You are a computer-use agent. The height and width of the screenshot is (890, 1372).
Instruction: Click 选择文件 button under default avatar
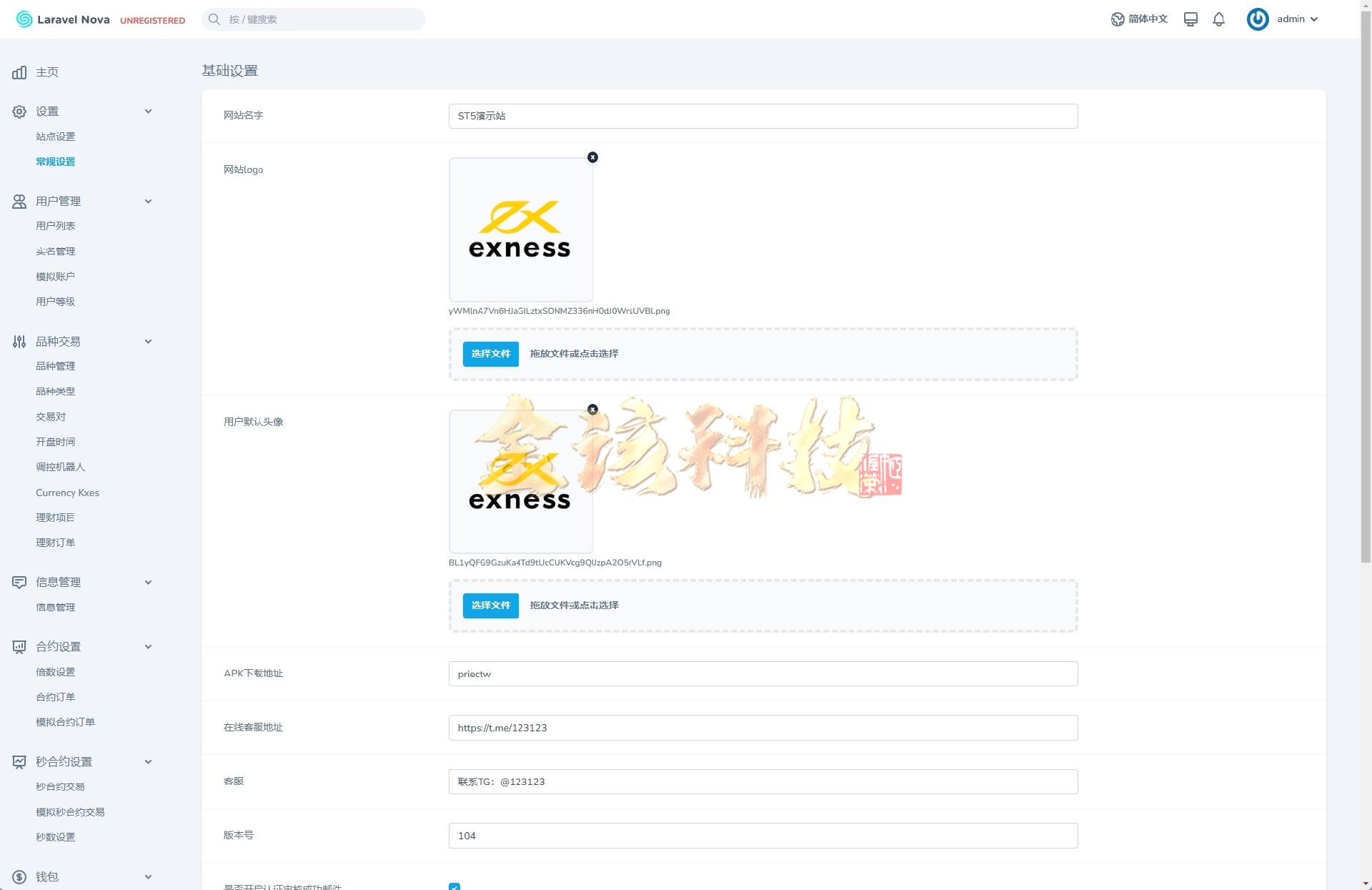click(x=490, y=605)
